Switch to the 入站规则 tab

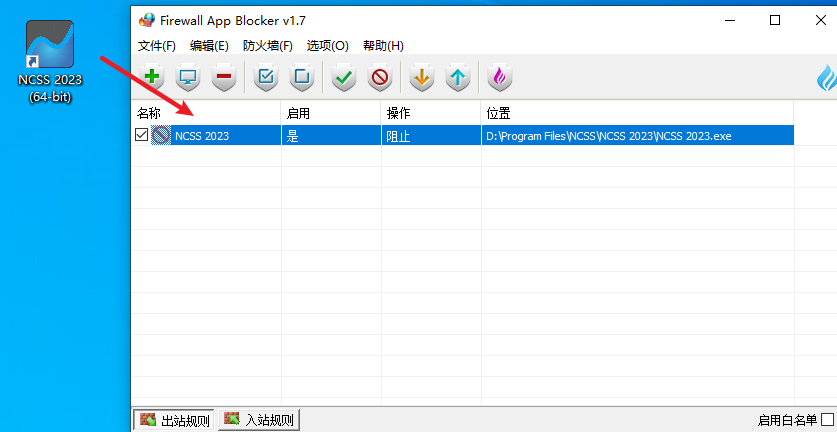260,420
